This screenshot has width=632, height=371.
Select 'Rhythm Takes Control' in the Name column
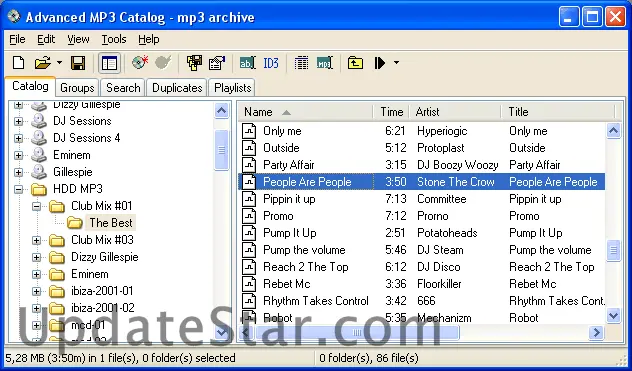point(316,301)
